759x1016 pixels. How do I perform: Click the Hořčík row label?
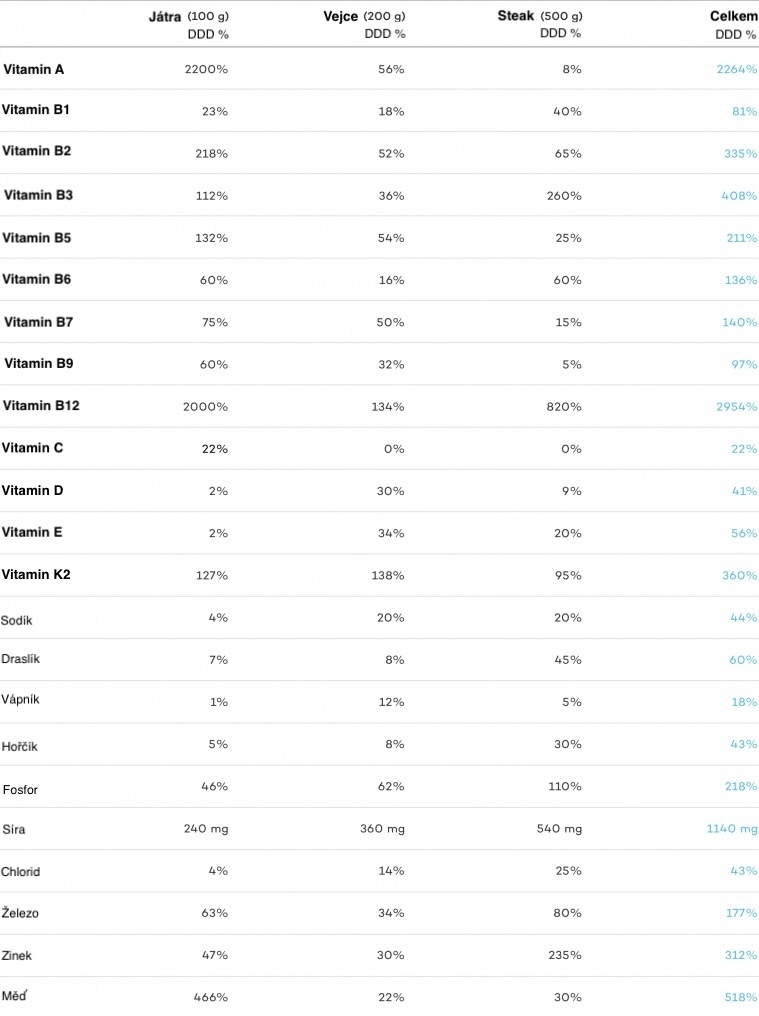[19, 746]
